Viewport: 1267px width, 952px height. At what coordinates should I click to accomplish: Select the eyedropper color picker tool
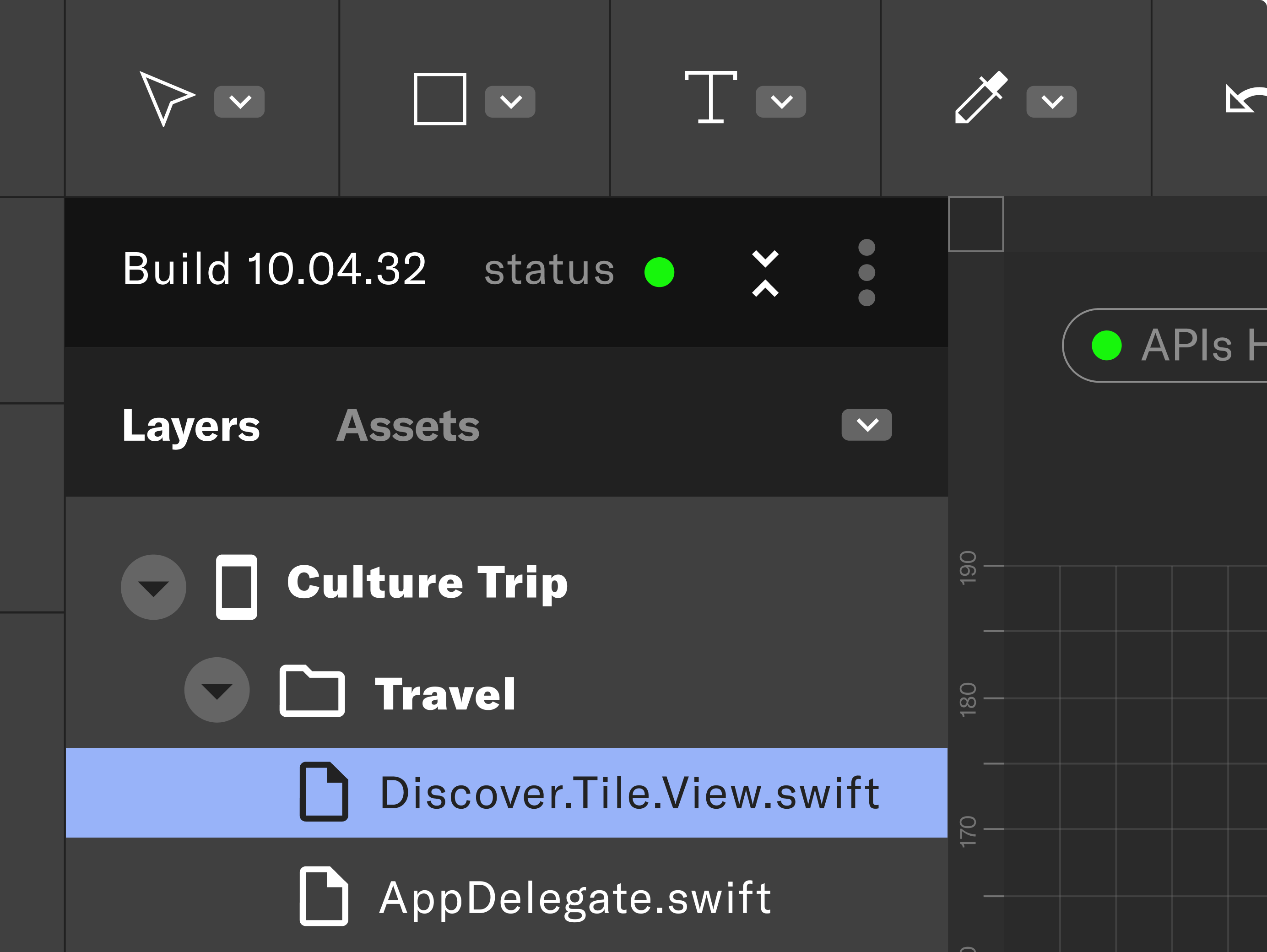click(x=980, y=97)
